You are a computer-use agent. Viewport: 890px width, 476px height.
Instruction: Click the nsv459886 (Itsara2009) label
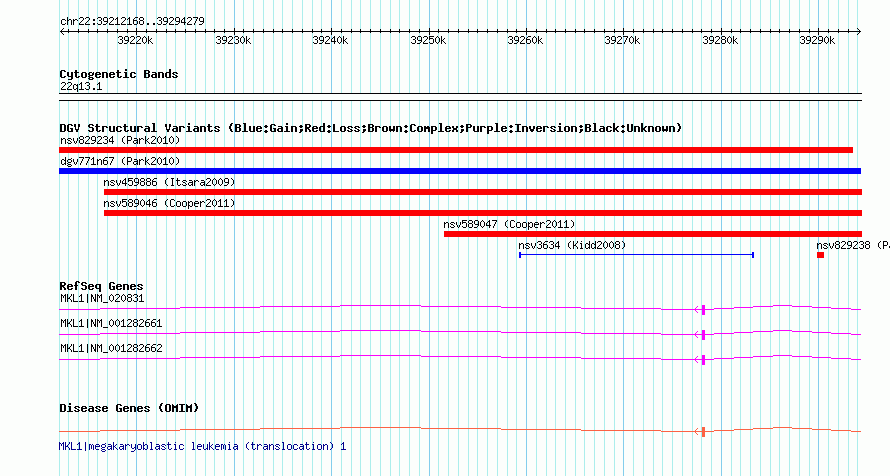(169, 182)
